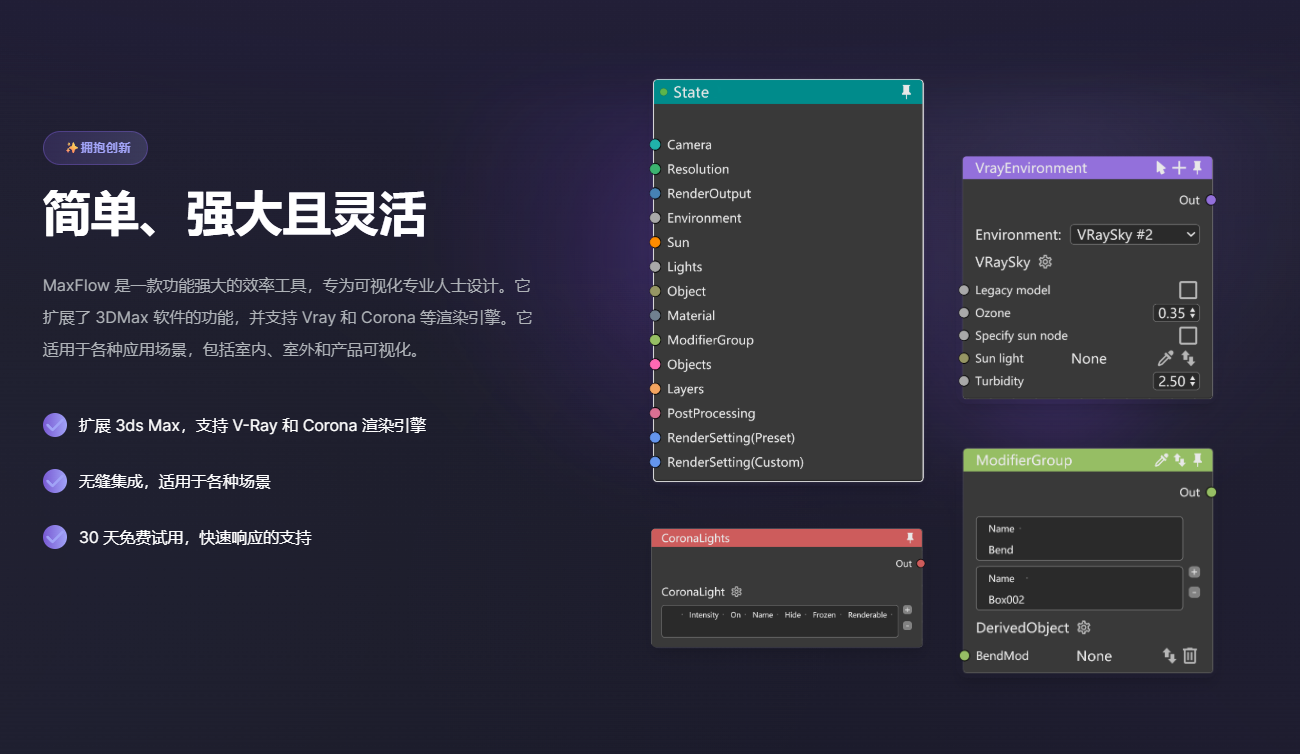Click the cursor picker icon on VrayEnvironment

[1158, 167]
